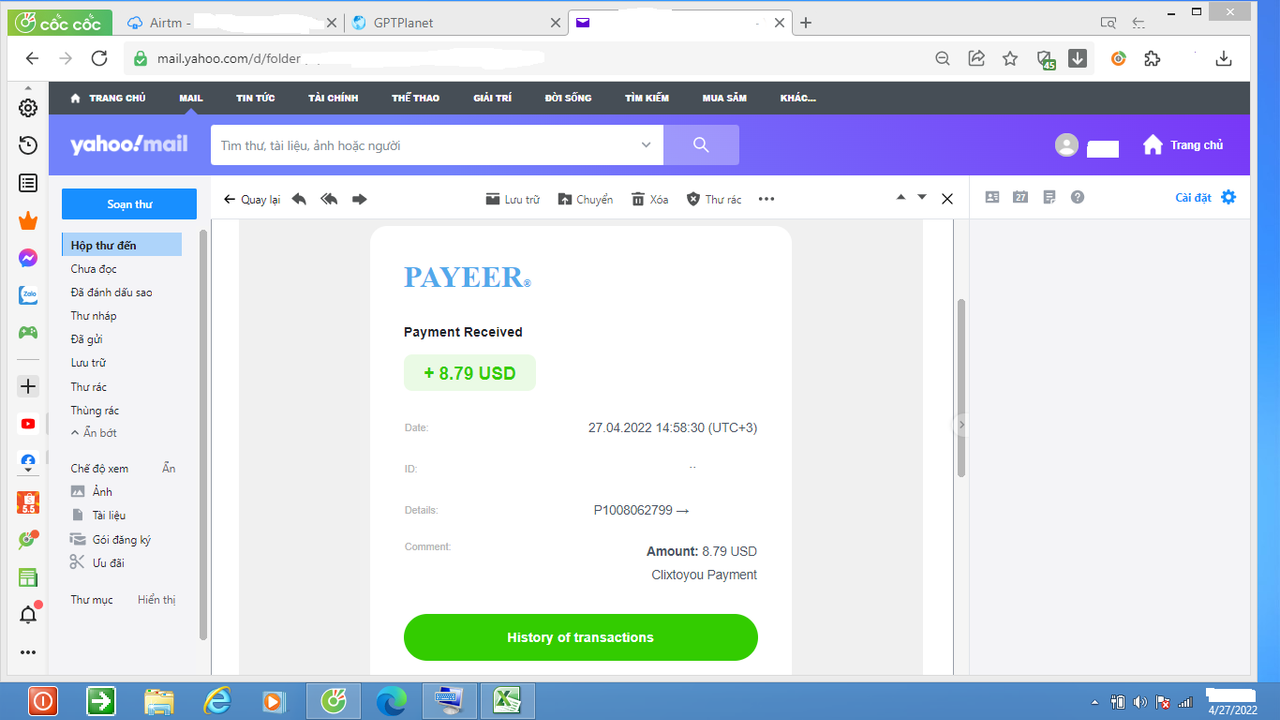
Task: Click the Yahoo Mail search magnifier button
Action: coord(701,145)
